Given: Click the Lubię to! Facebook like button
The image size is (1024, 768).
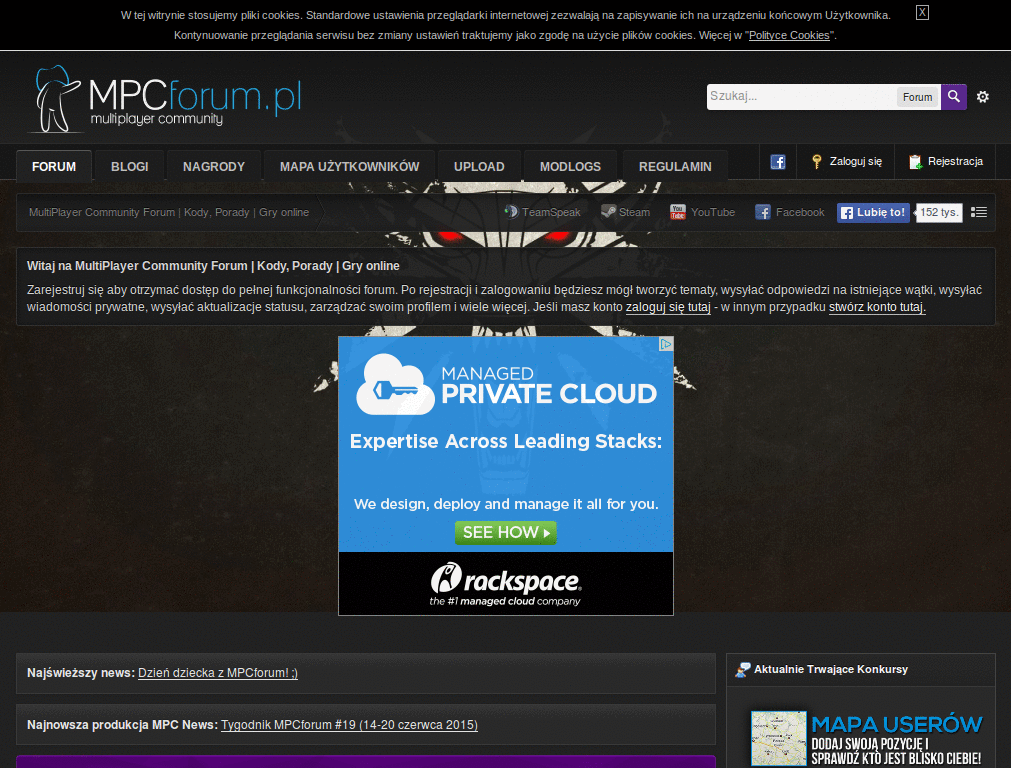Looking at the screenshot, I should point(873,212).
